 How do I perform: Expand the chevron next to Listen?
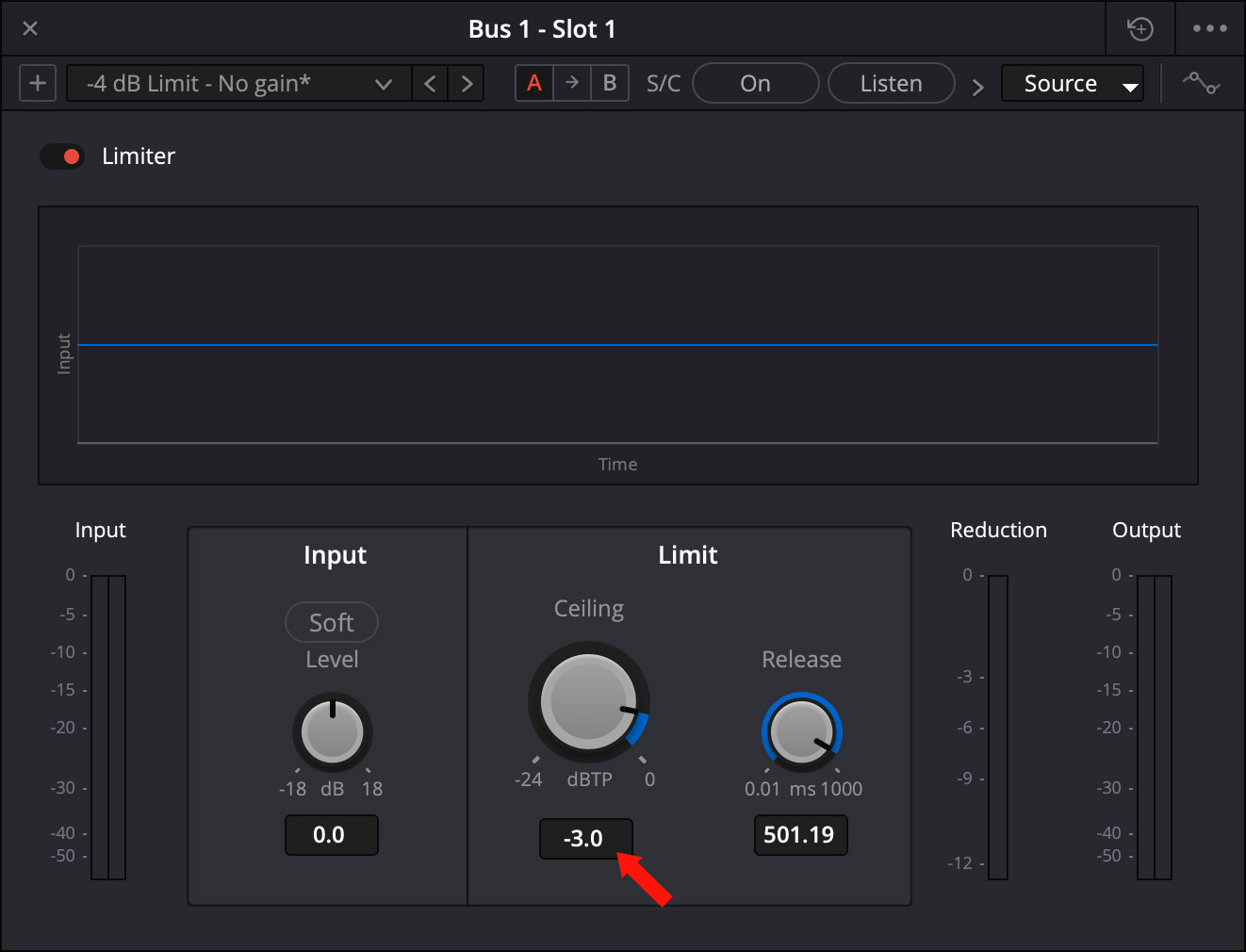(x=977, y=87)
